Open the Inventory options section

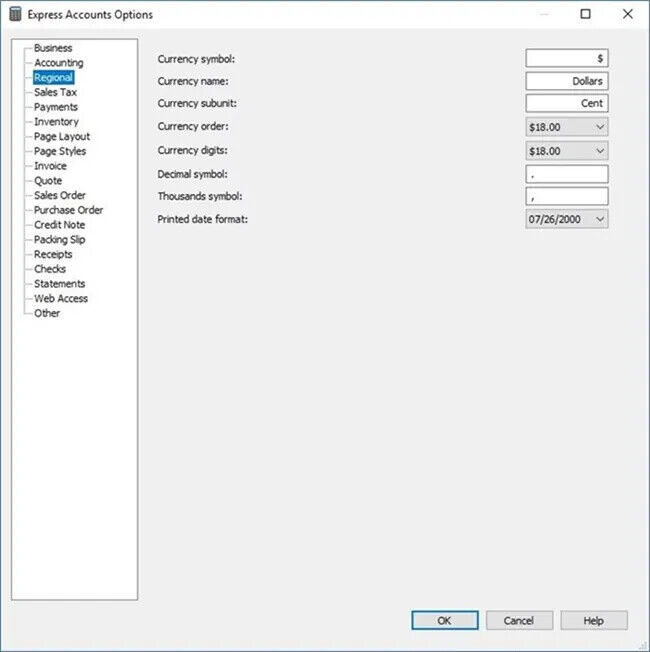[56, 122]
